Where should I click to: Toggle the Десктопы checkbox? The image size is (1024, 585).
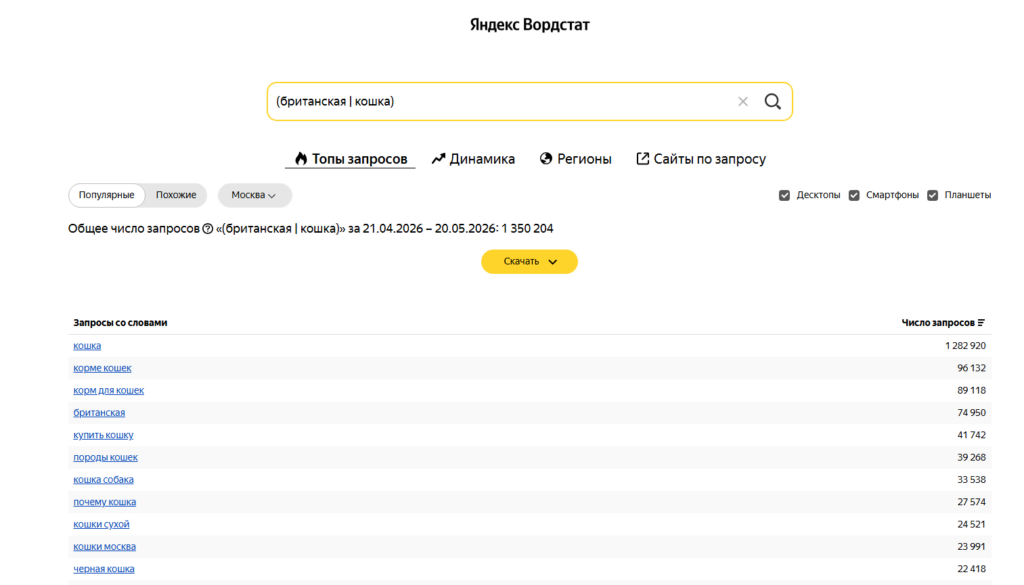click(x=784, y=195)
